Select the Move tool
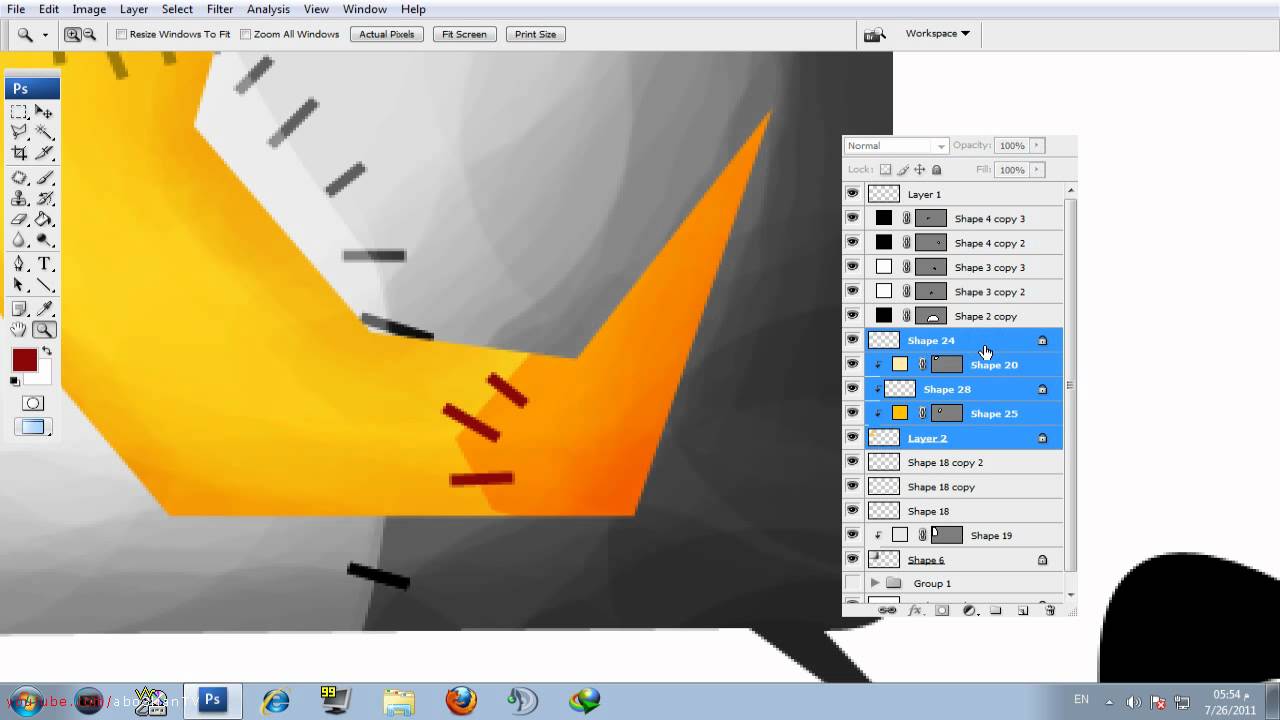 click(44, 112)
